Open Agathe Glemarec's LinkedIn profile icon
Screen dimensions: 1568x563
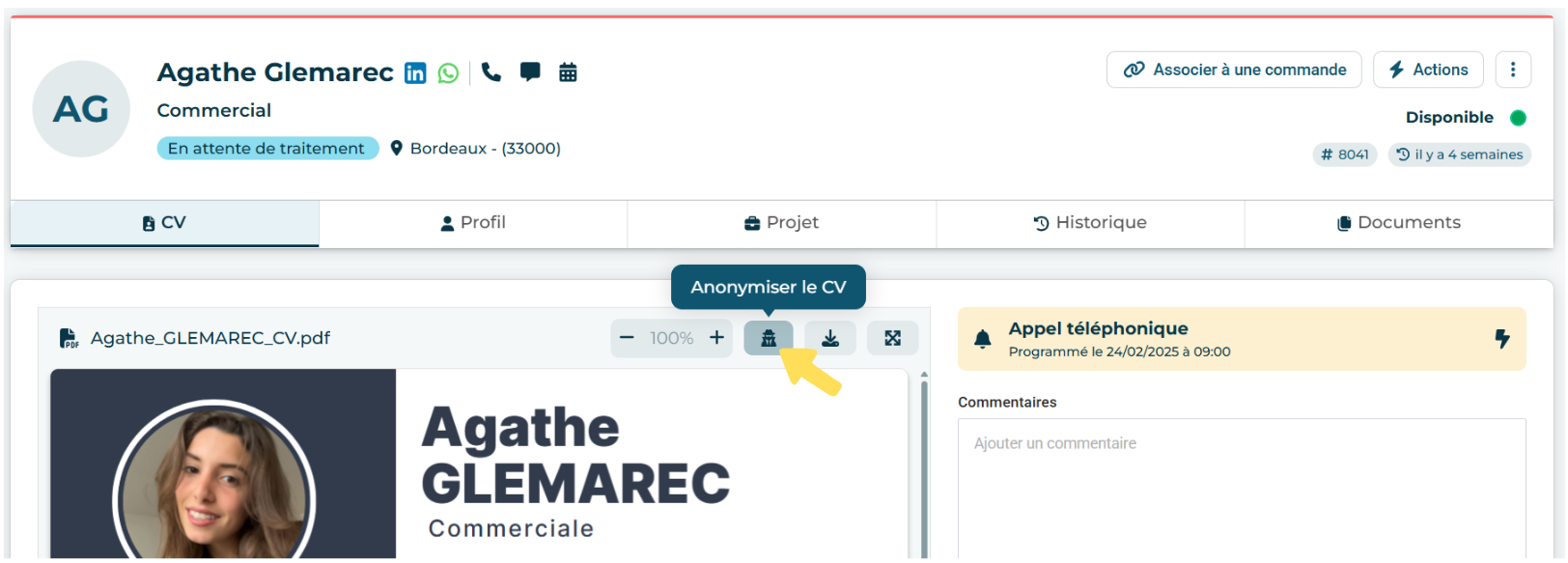pos(415,73)
